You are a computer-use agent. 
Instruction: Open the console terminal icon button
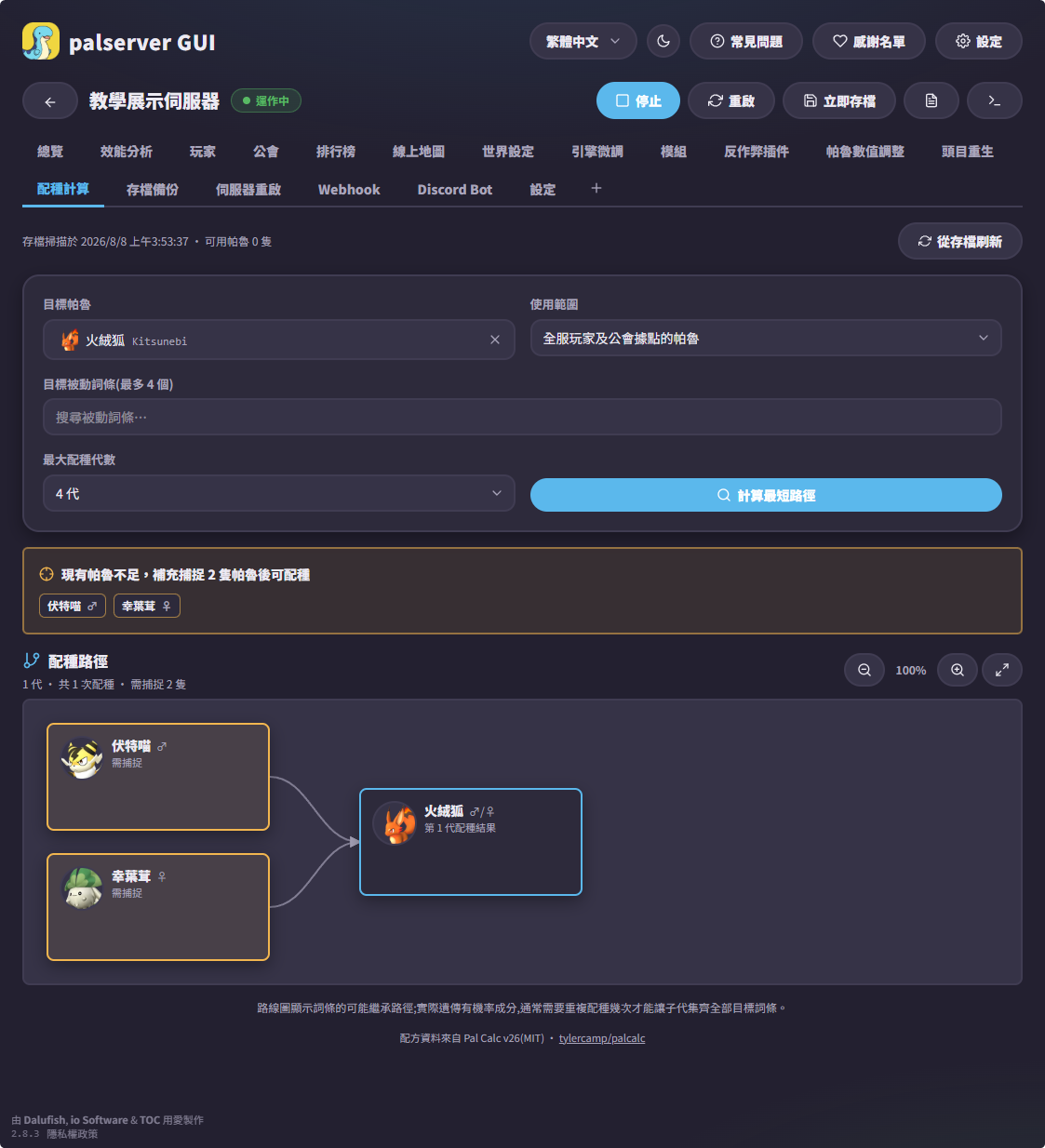[x=995, y=100]
